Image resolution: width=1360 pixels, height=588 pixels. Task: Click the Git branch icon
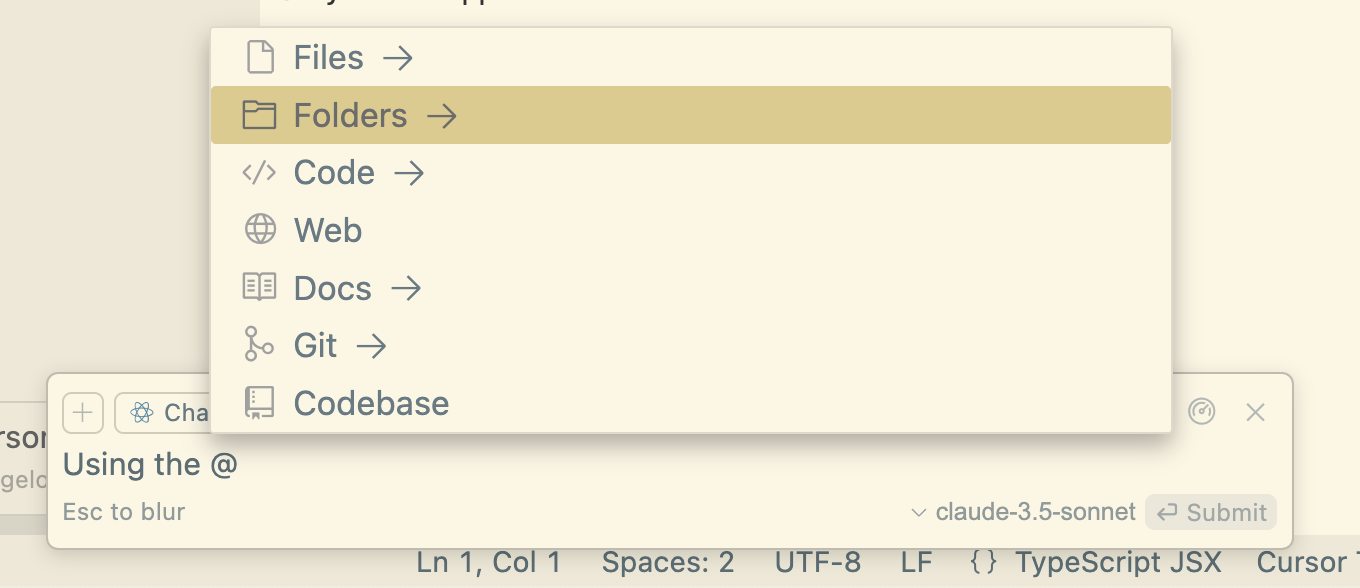pyautogui.click(x=259, y=345)
